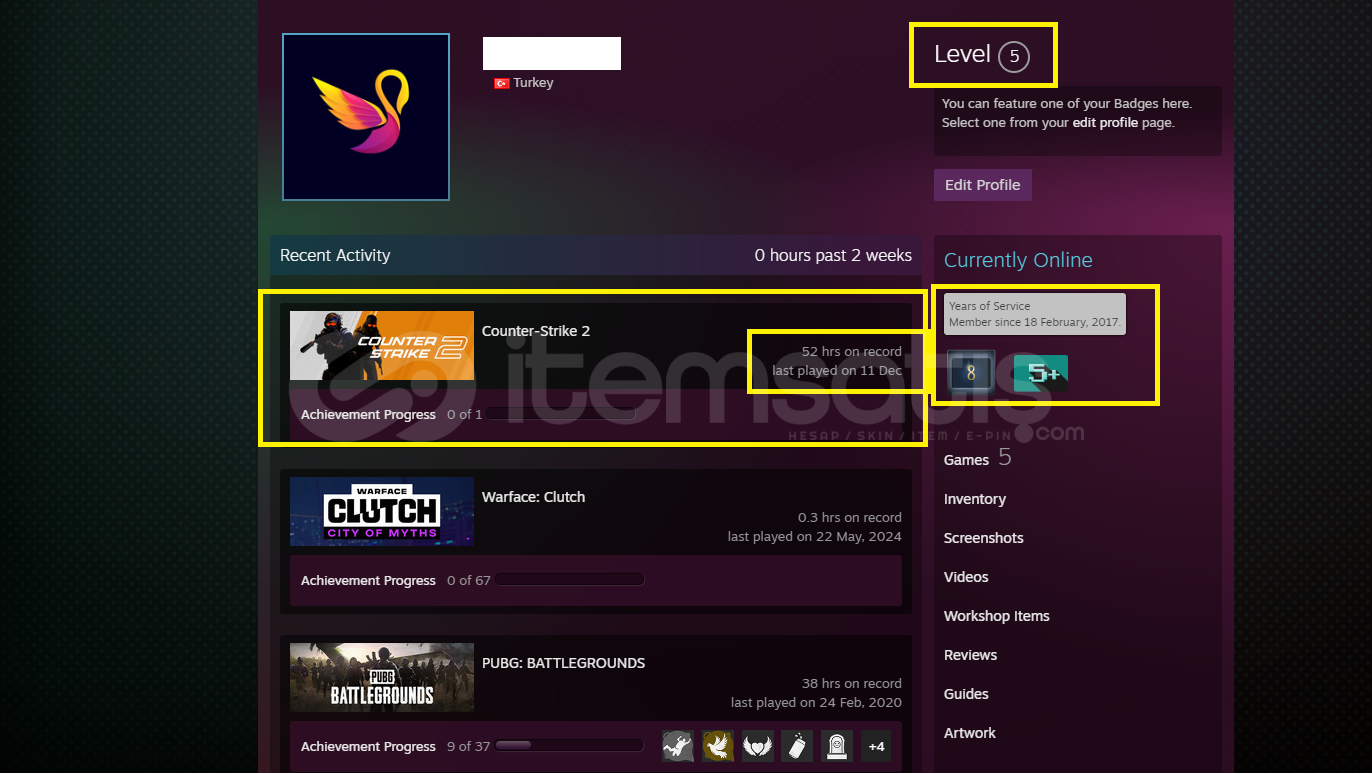The image size is (1372, 774).
Task: Open the Reviews section
Action: coord(971,655)
